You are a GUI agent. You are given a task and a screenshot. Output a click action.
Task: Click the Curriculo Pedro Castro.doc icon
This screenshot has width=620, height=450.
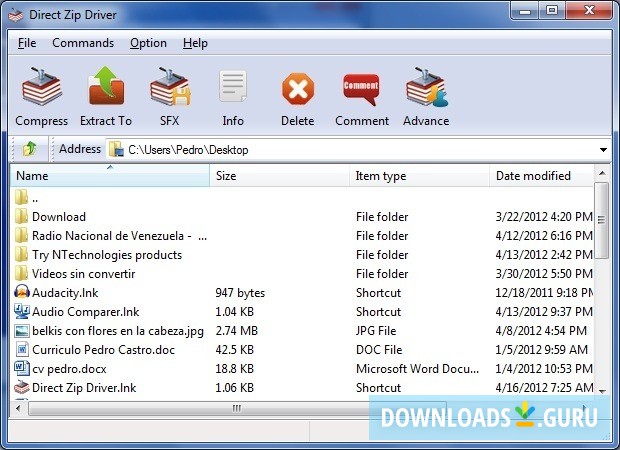pyautogui.click(x=23, y=349)
